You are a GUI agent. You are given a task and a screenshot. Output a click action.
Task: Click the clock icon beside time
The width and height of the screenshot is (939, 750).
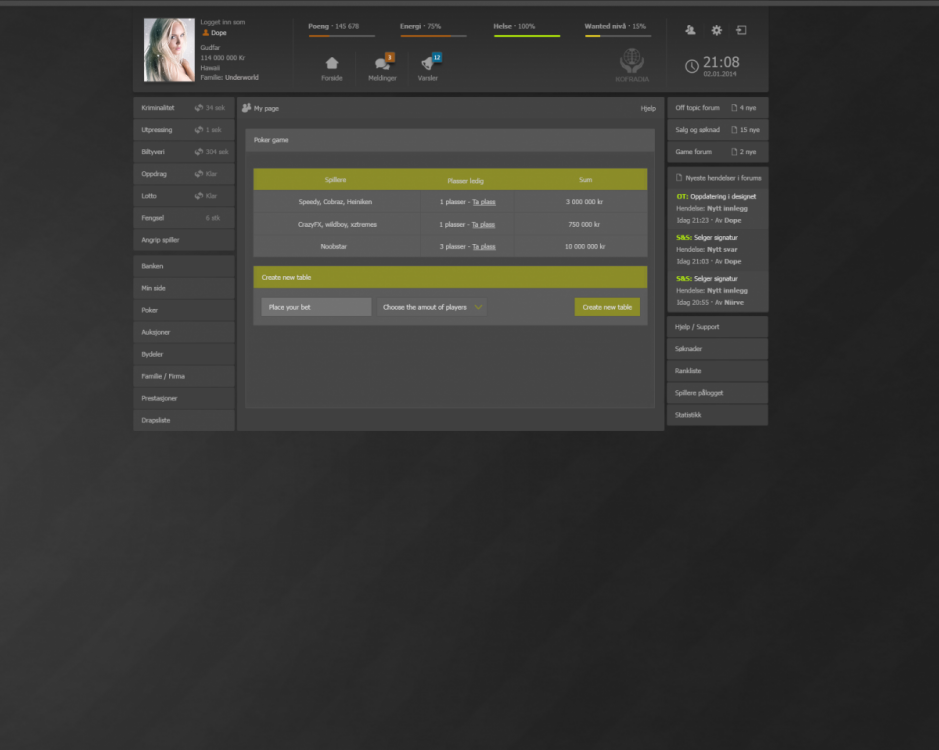691,66
